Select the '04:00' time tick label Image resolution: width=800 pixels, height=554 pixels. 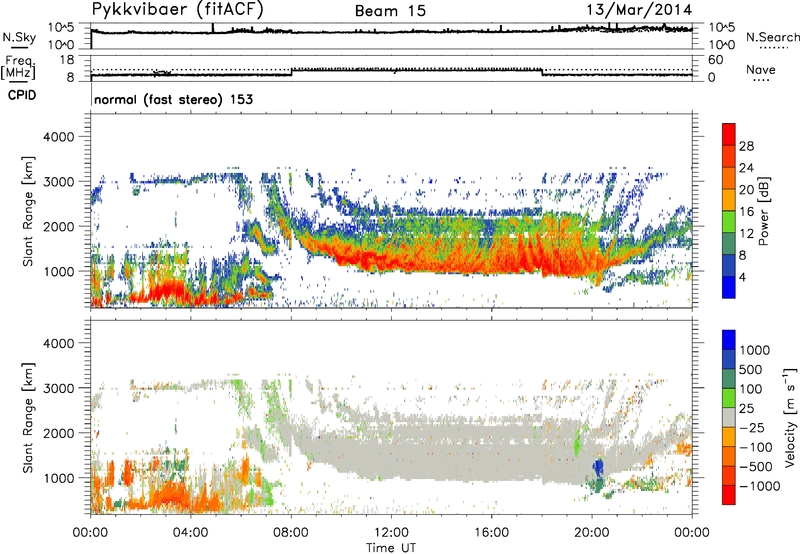(190, 533)
